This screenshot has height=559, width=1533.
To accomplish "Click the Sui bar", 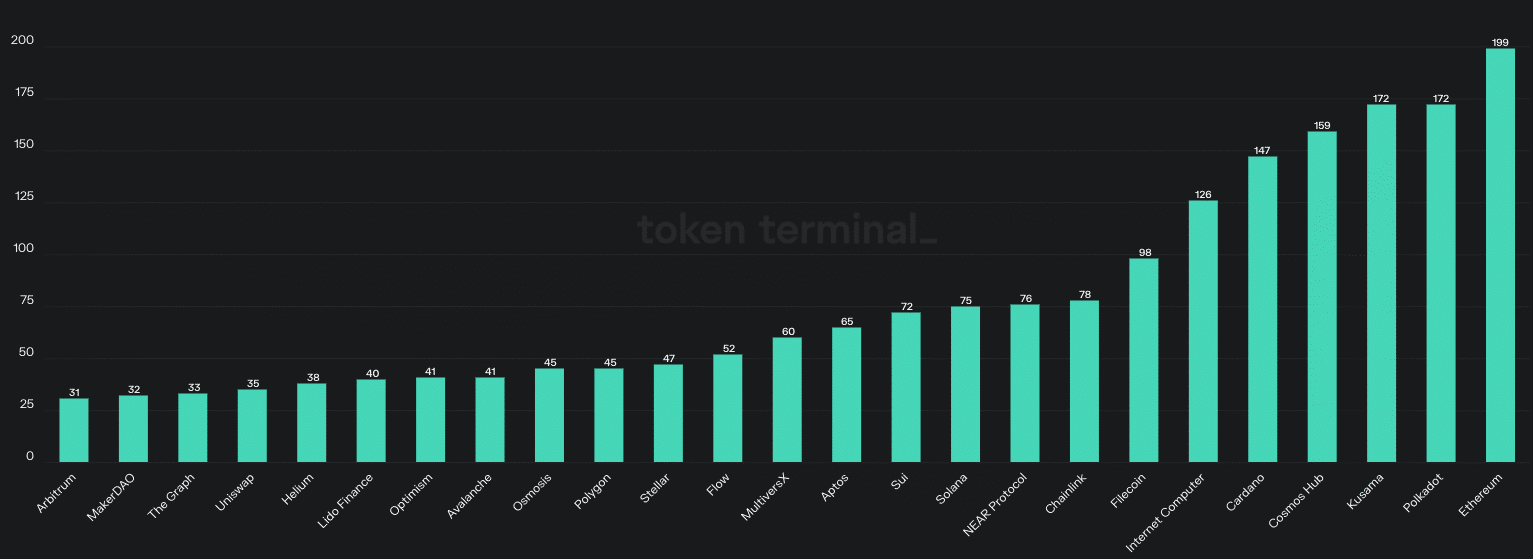I will click(x=906, y=387).
